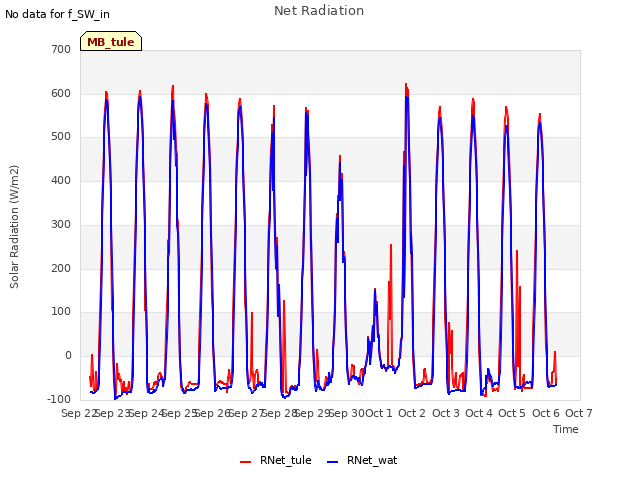Click the MB_tule annotation label
This screenshot has width=640, height=480.
[111, 42]
